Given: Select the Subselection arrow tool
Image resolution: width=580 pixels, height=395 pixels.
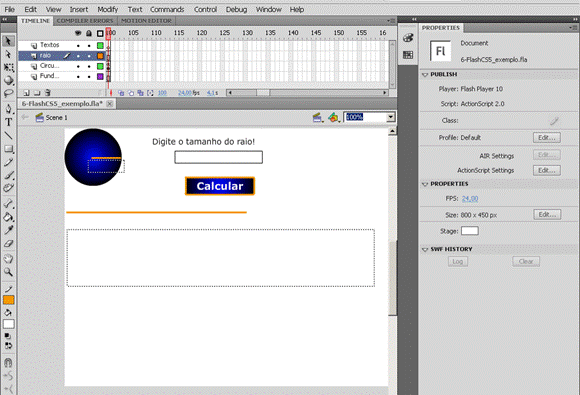Looking at the screenshot, I should (x=8, y=54).
